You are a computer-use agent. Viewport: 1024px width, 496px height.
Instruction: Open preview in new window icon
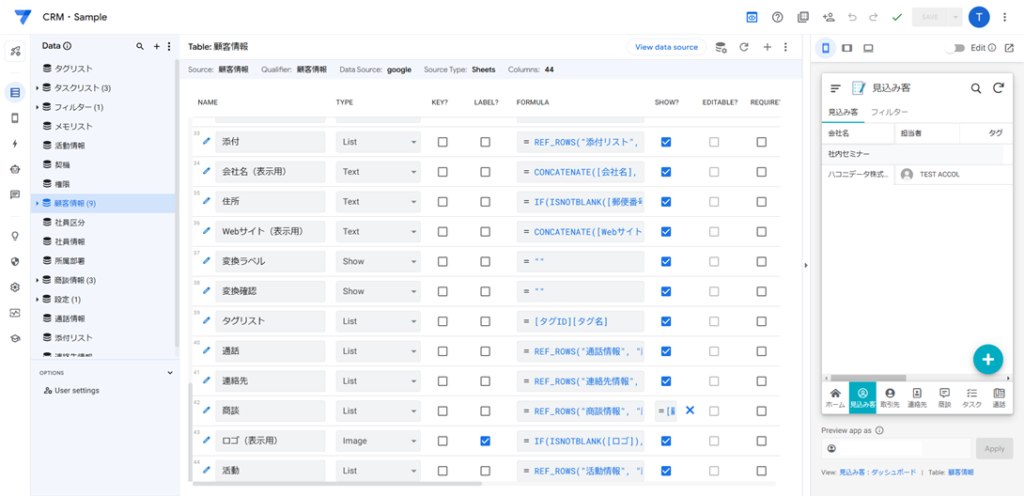1009,48
